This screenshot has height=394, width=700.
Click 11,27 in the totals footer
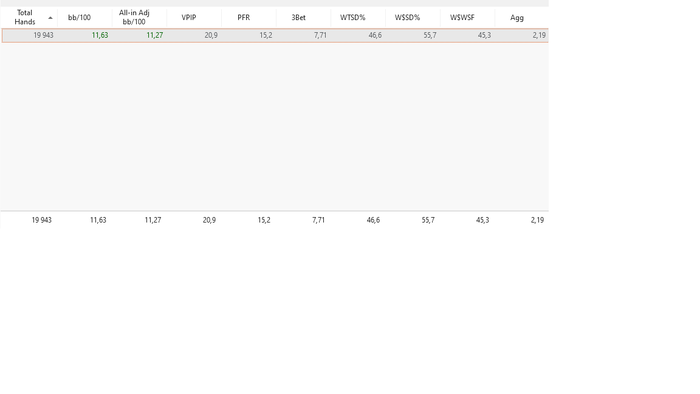coord(153,220)
